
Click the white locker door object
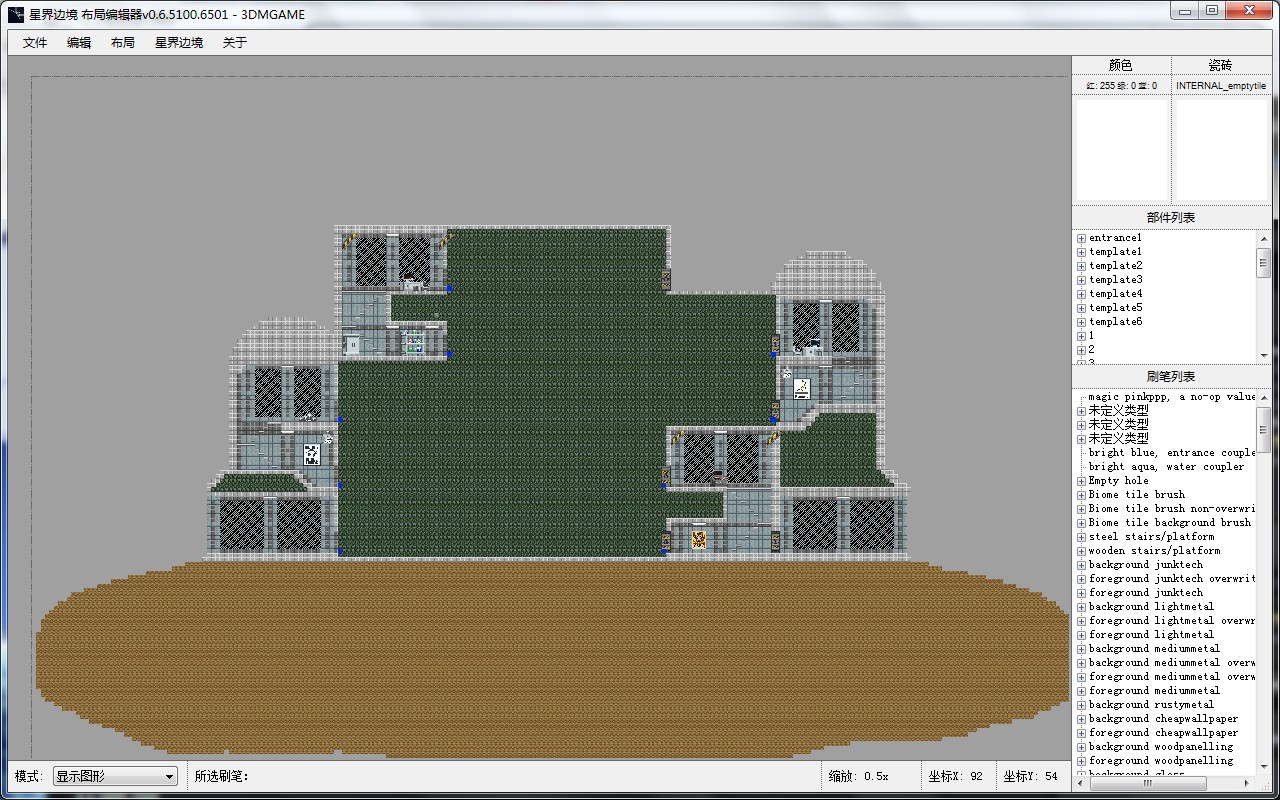(352, 344)
